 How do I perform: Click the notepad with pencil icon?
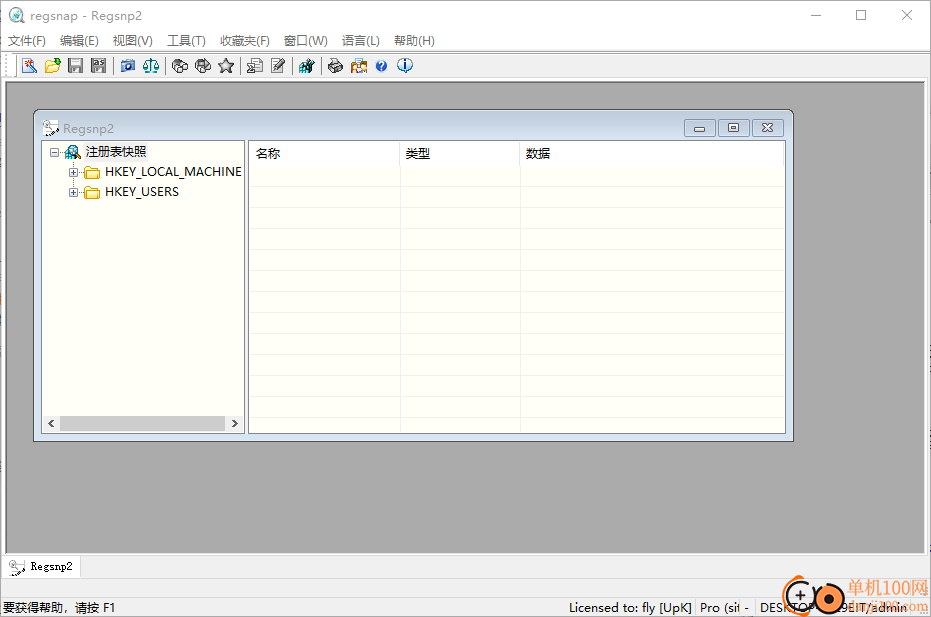click(278, 66)
